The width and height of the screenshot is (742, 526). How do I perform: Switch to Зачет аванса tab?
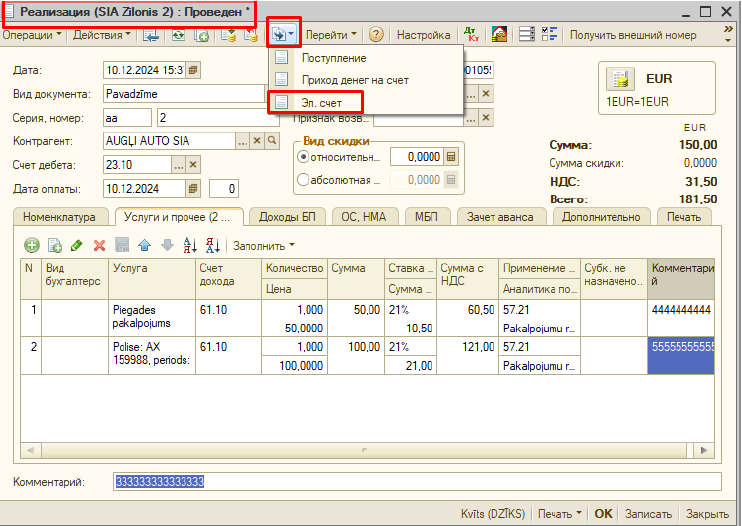click(x=500, y=217)
